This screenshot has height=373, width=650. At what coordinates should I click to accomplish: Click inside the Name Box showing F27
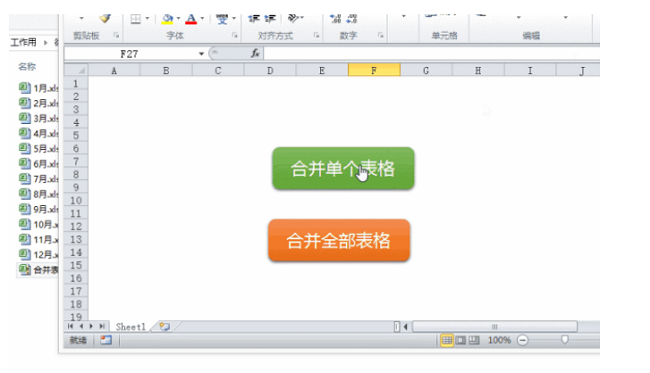click(129, 54)
